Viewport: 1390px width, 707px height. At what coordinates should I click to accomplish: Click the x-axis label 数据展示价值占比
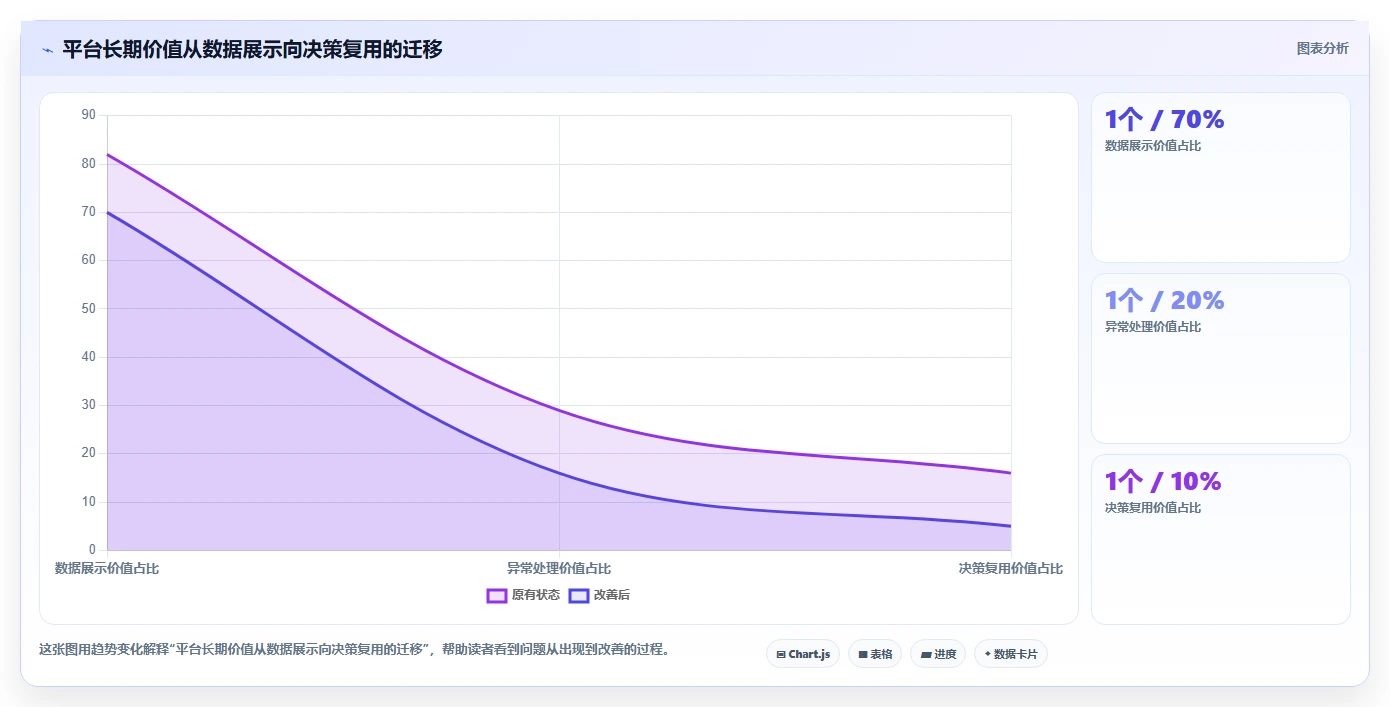coord(107,568)
